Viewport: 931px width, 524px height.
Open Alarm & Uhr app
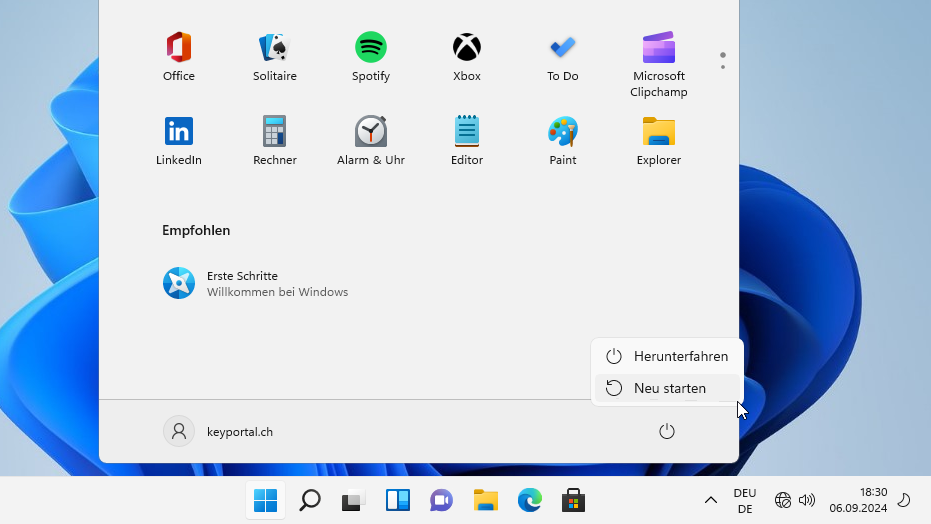pyautogui.click(x=370, y=141)
